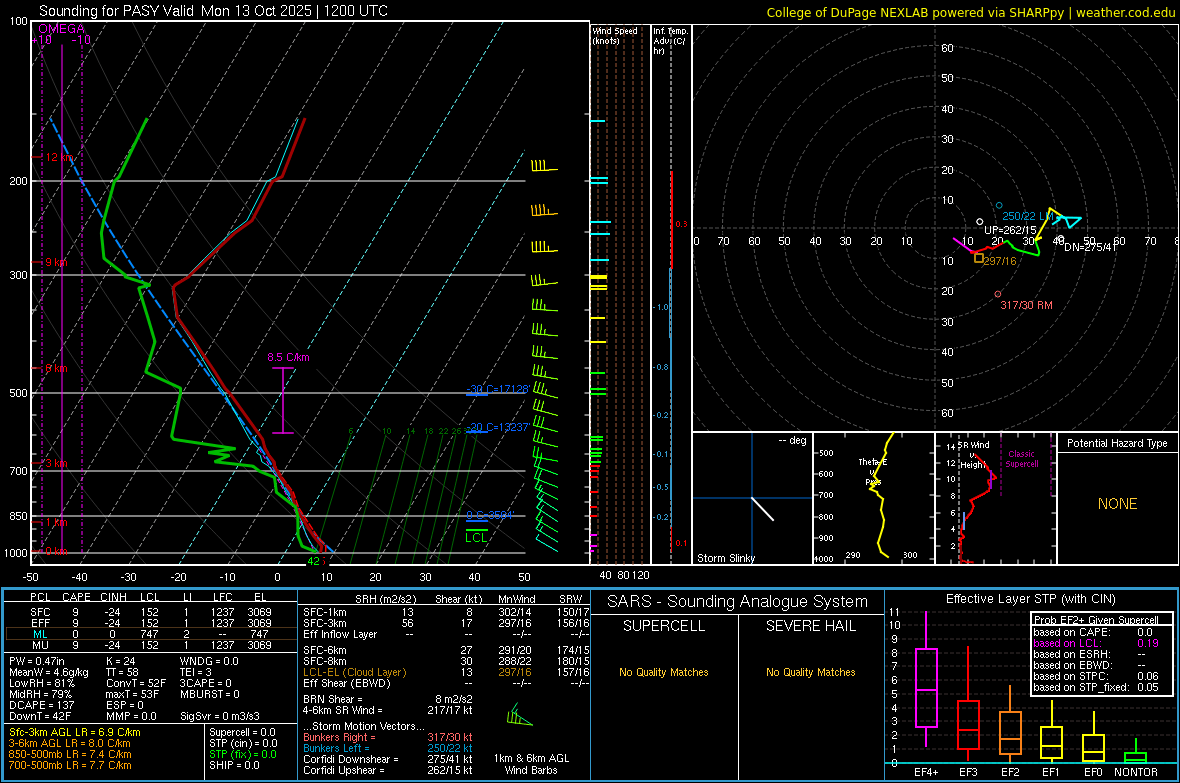Click the 'NONE' hazard type text
The width and height of the screenshot is (1180, 783).
[1117, 504]
